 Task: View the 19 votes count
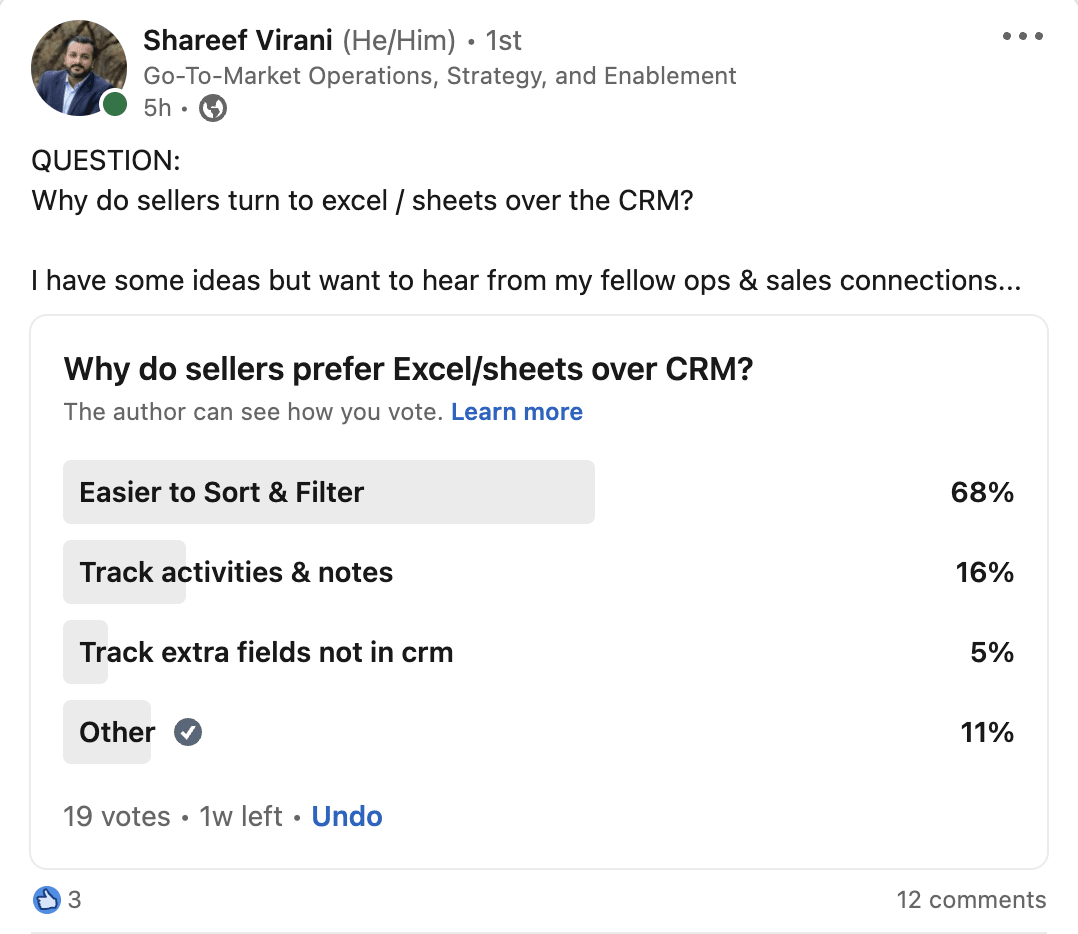pyautogui.click(x=117, y=816)
